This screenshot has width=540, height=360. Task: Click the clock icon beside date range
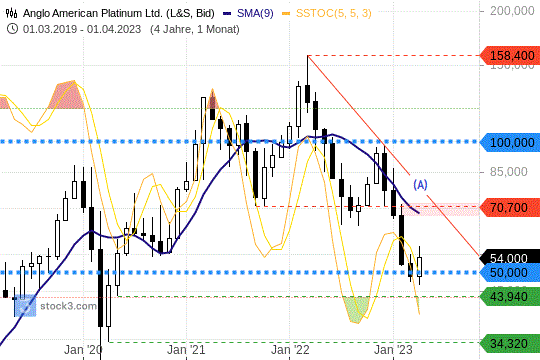[12, 29]
